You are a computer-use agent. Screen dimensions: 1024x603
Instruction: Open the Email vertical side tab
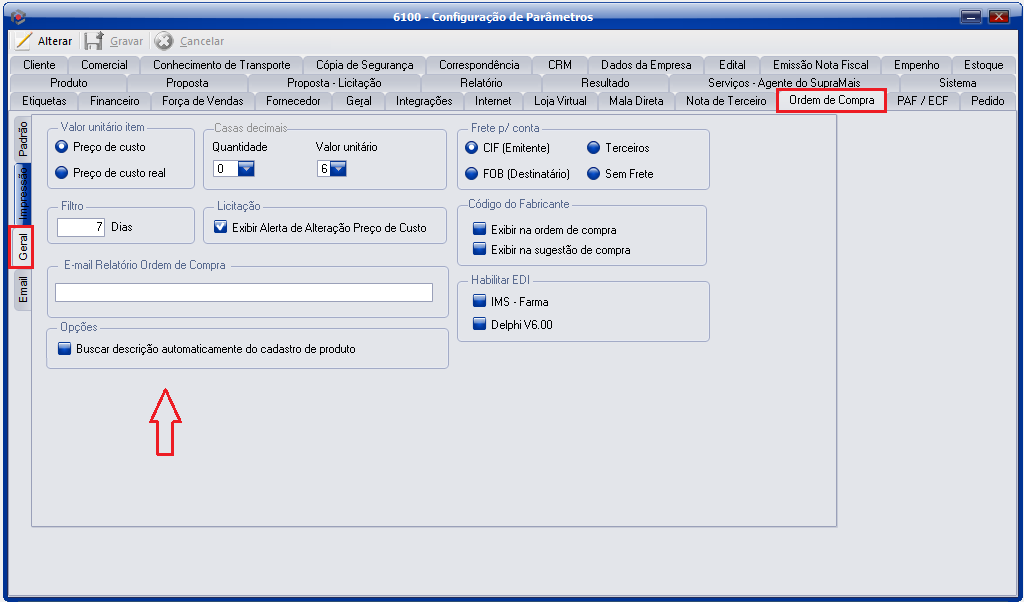click(x=23, y=290)
